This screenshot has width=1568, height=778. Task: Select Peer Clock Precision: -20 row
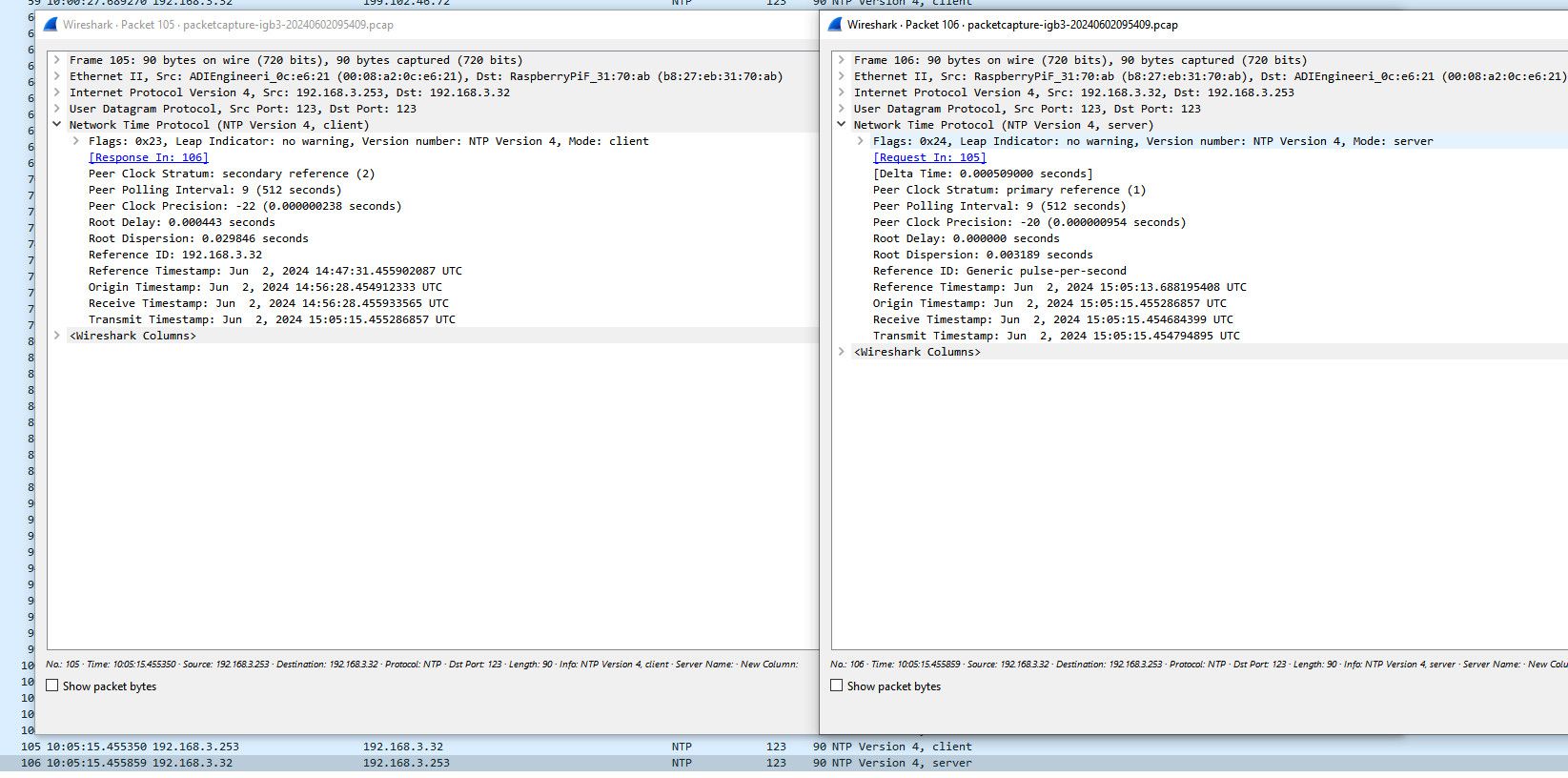[1029, 222]
